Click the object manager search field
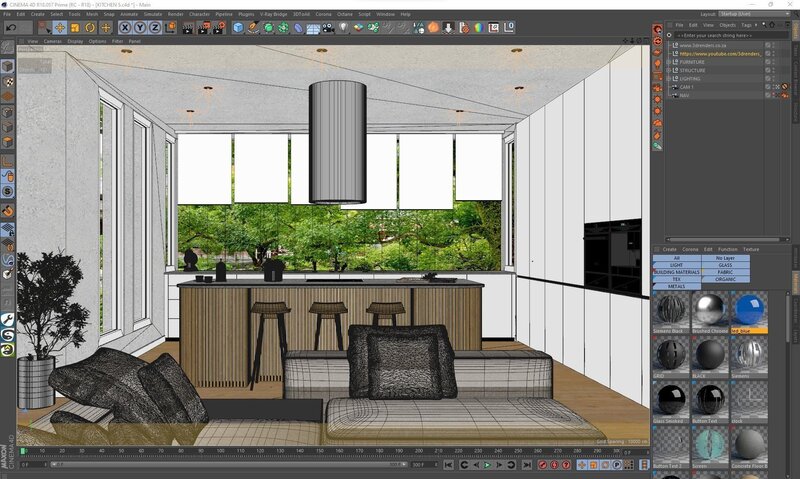Viewport: 800px width, 479px height. click(x=719, y=34)
